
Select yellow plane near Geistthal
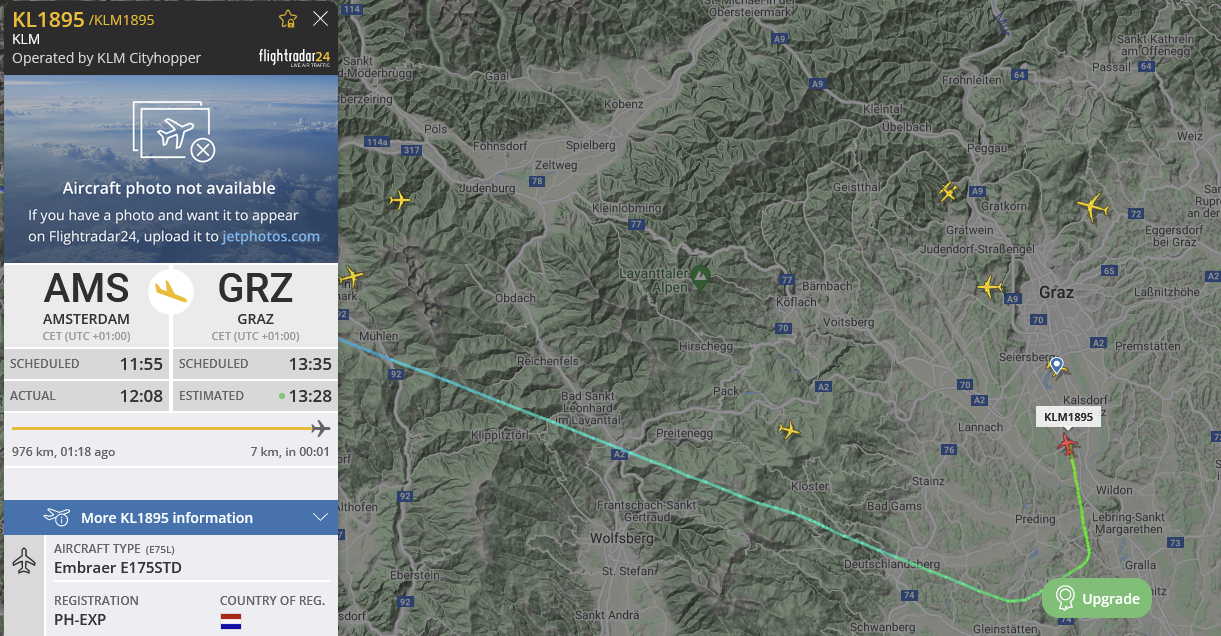tap(948, 191)
